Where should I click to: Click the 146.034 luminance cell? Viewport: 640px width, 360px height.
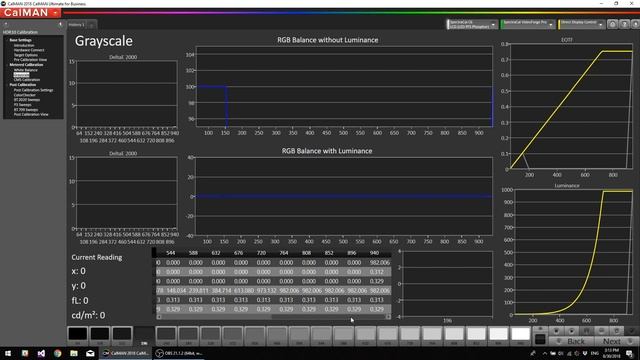click(x=176, y=291)
